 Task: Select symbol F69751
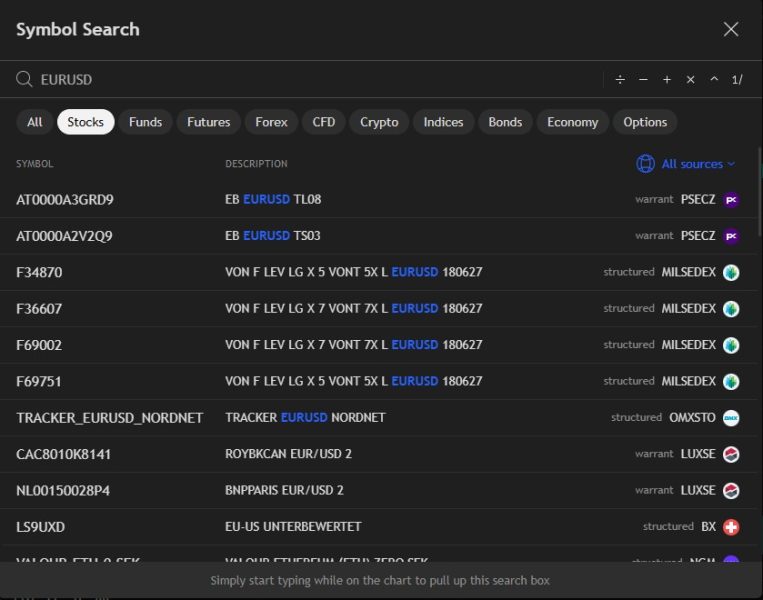tap(39, 382)
